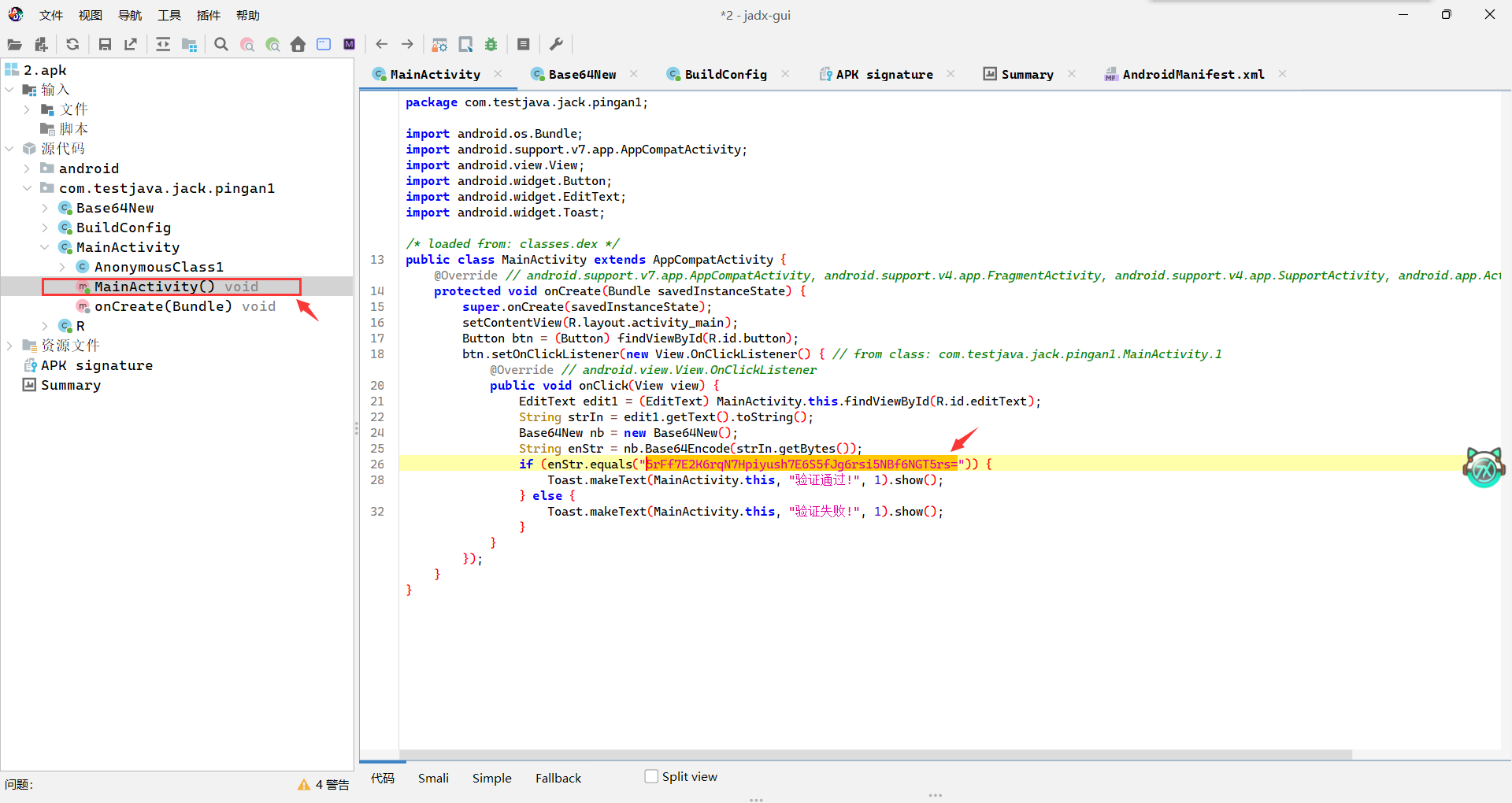
Task: Open preferences with the wrench icon
Action: click(556, 45)
